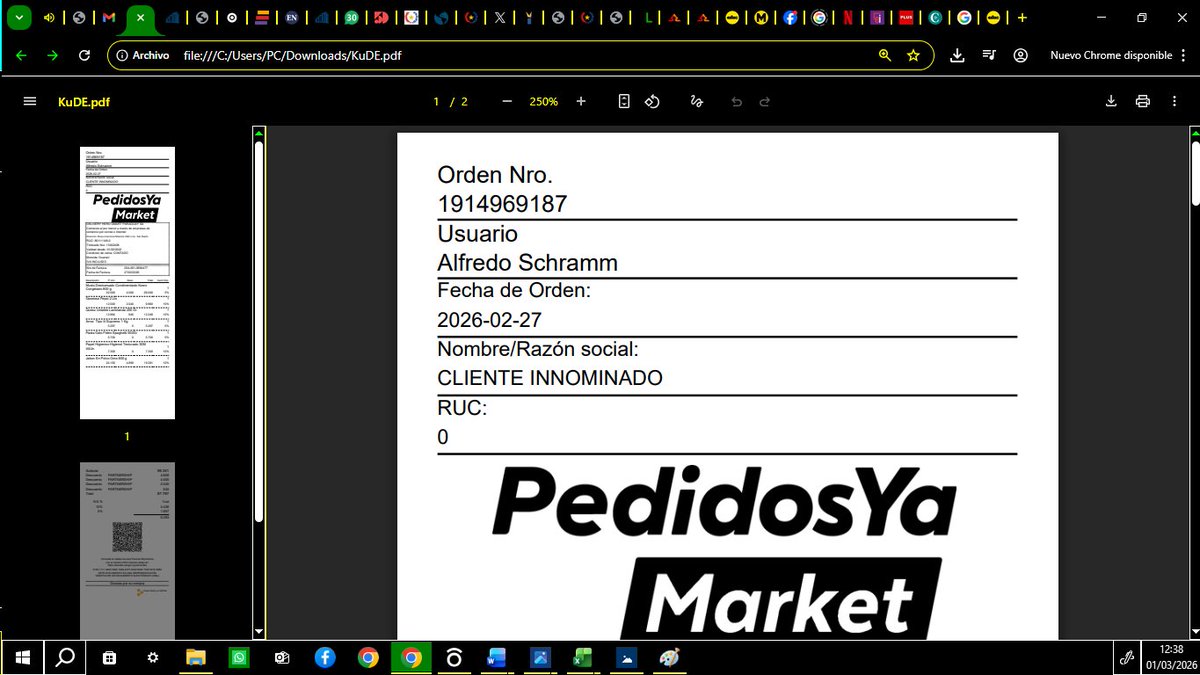Zoom out with the minus icon
This screenshot has height=675, width=1200.
click(507, 101)
